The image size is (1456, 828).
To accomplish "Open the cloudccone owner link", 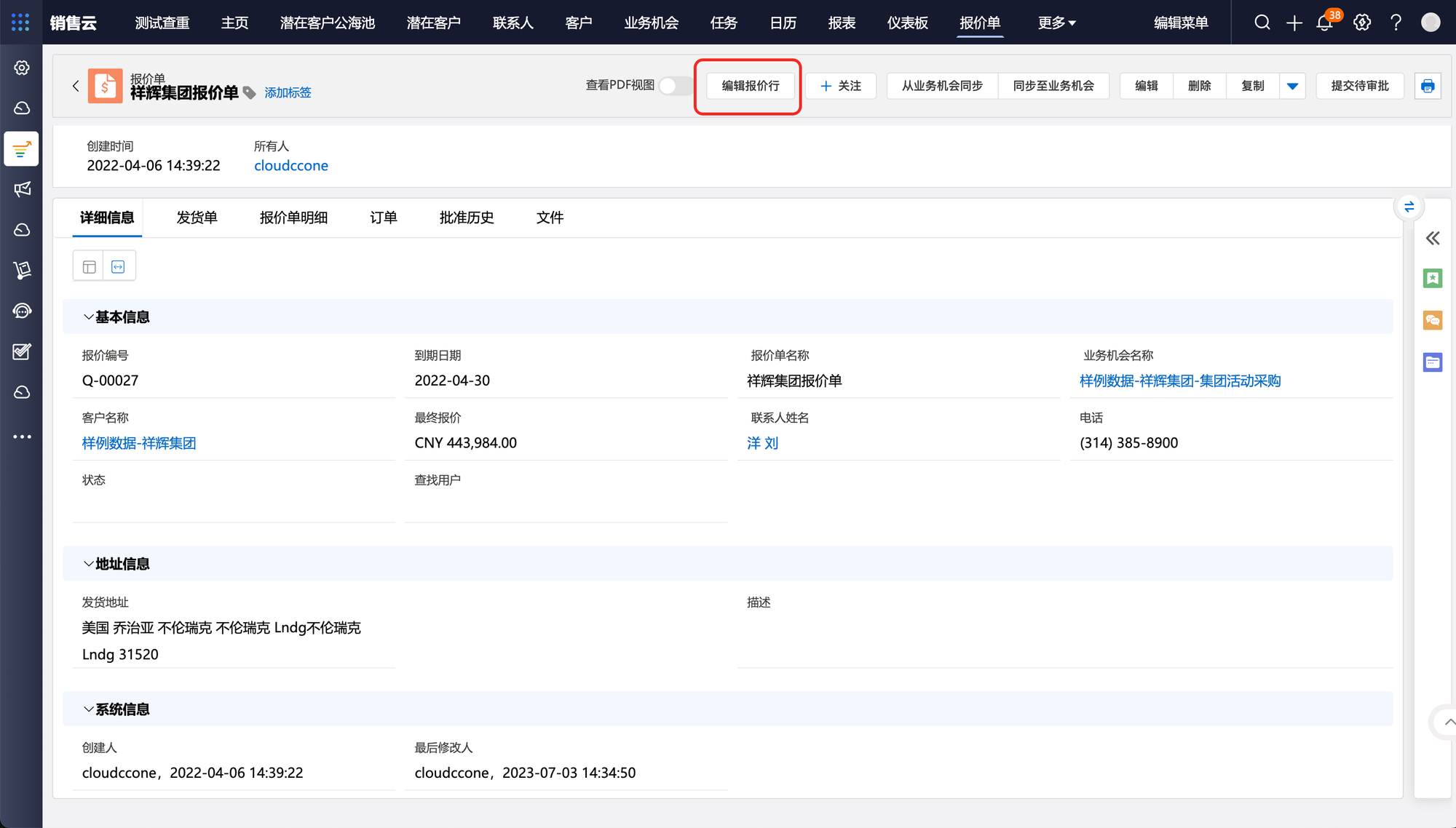I will (290, 166).
